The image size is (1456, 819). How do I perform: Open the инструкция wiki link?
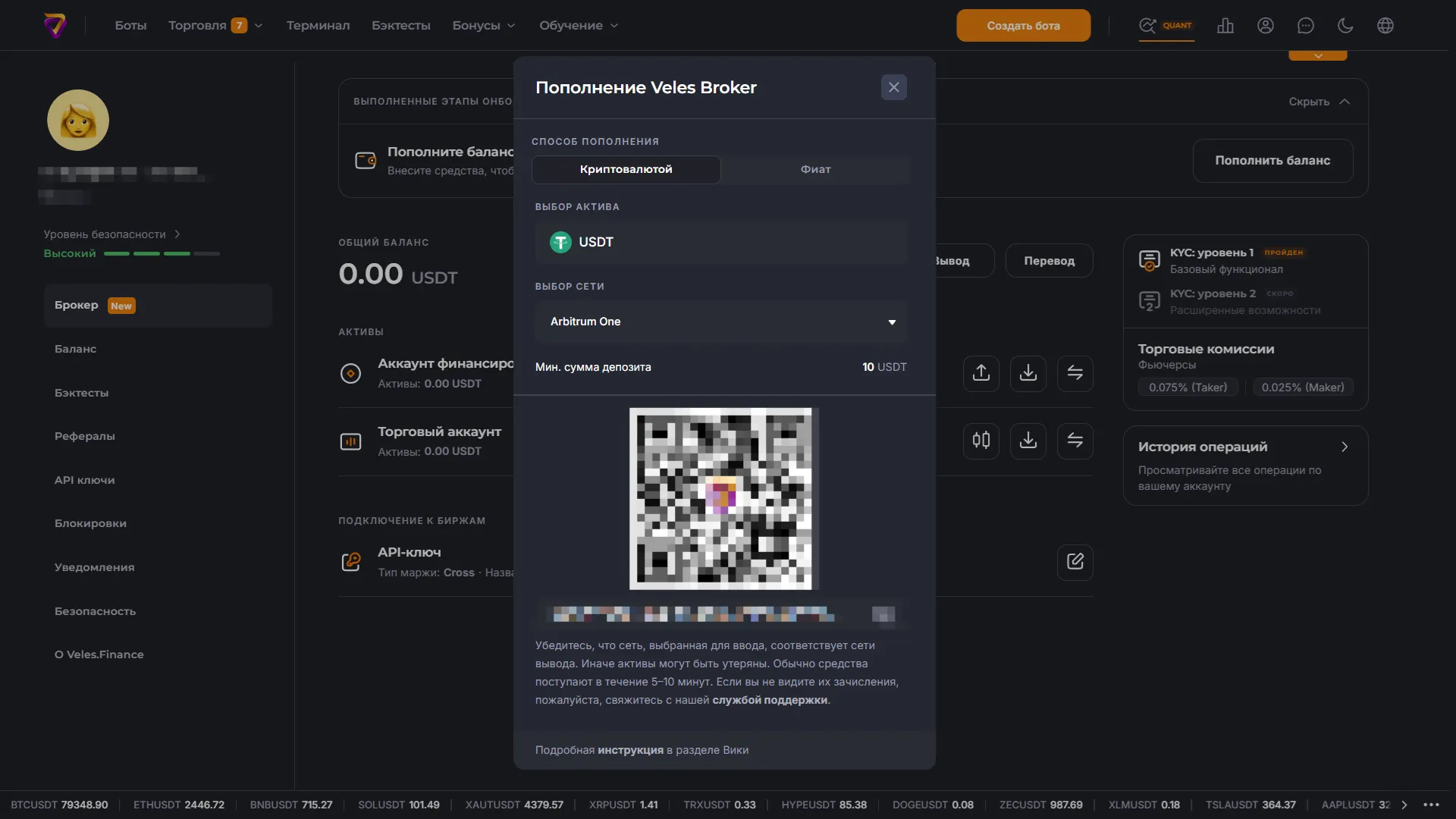pos(630,750)
